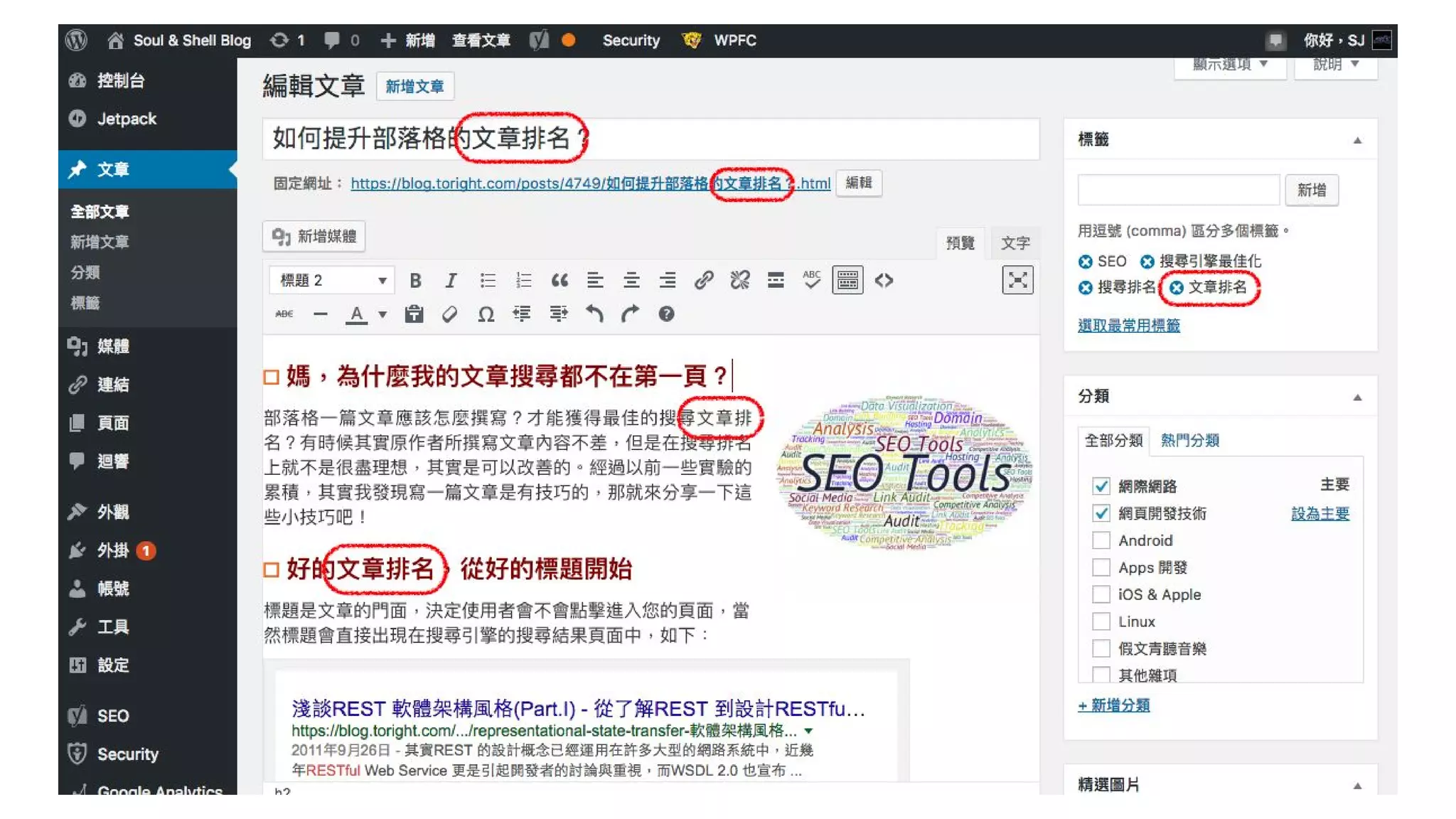This screenshot has width=1456, height=819.
Task: Enable the Linux category checkbox
Action: 1101,621
